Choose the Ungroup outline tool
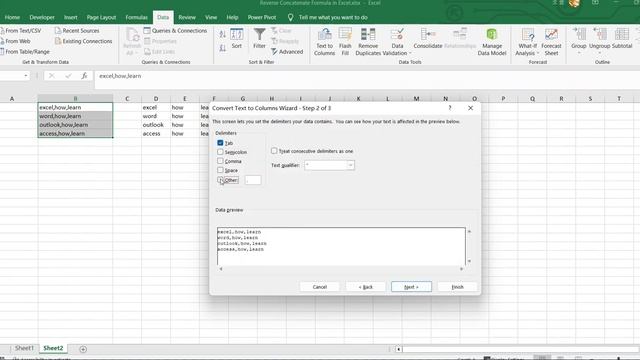This screenshot has height=360, width=640. tap(599, 41)
